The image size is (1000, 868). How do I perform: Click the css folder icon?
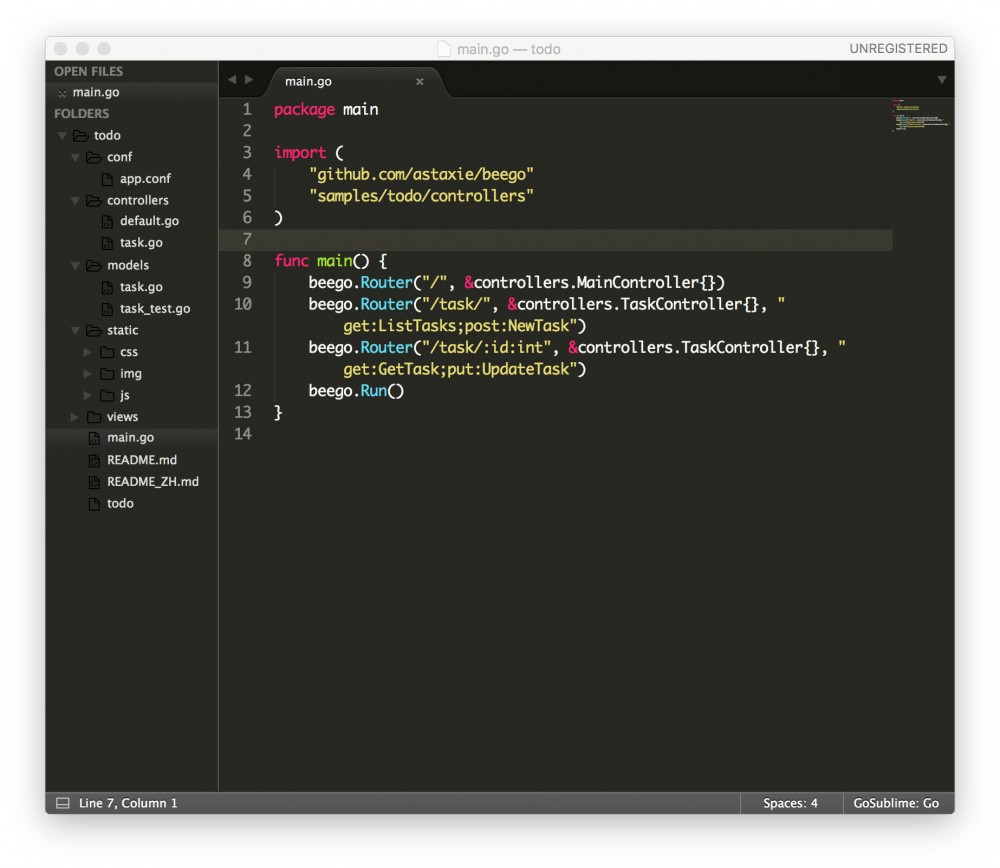107,352
